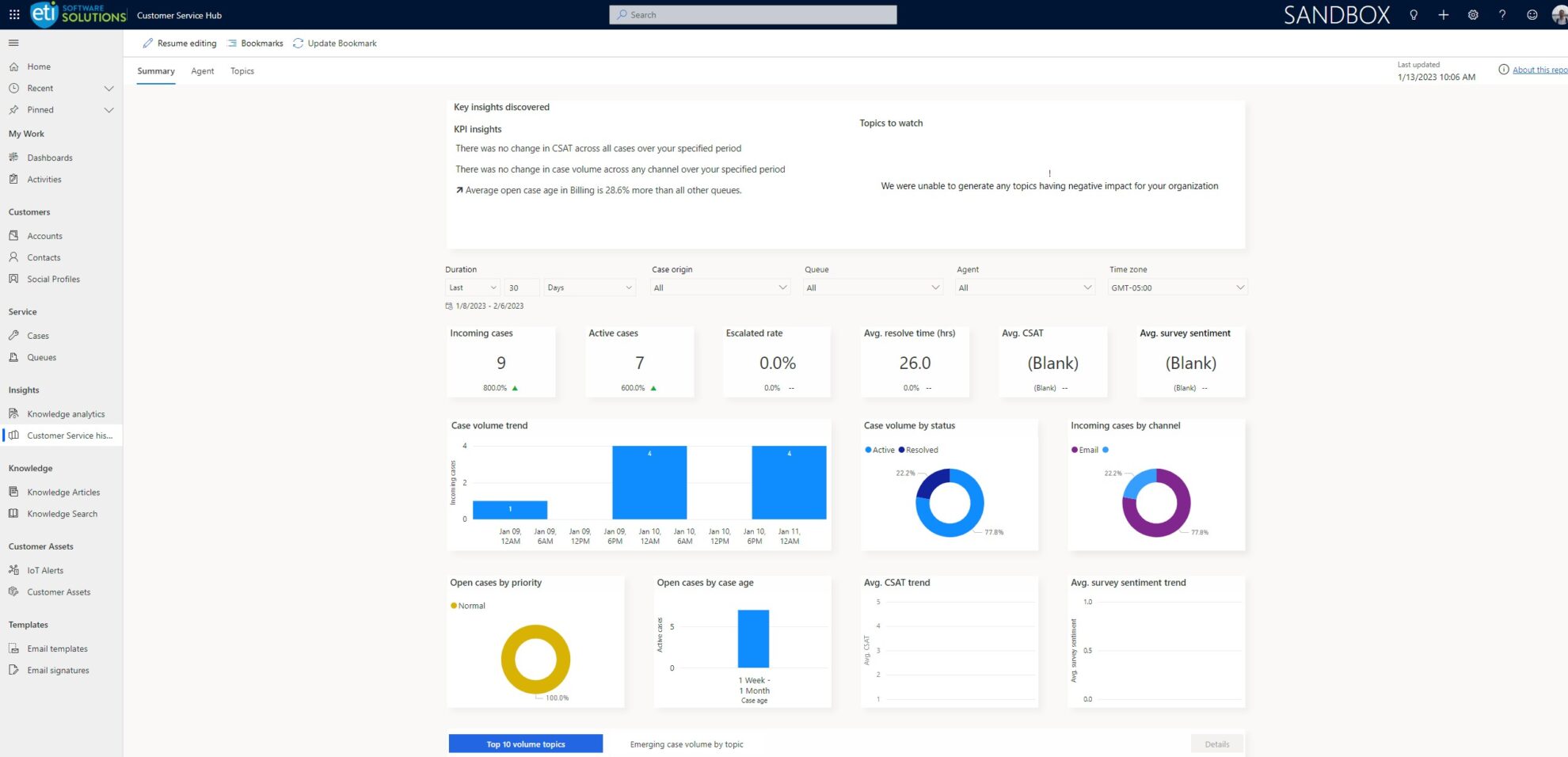This screenshot has width=1568, height=757.
Task: Open the Accounts page
Action: (44, 235)
